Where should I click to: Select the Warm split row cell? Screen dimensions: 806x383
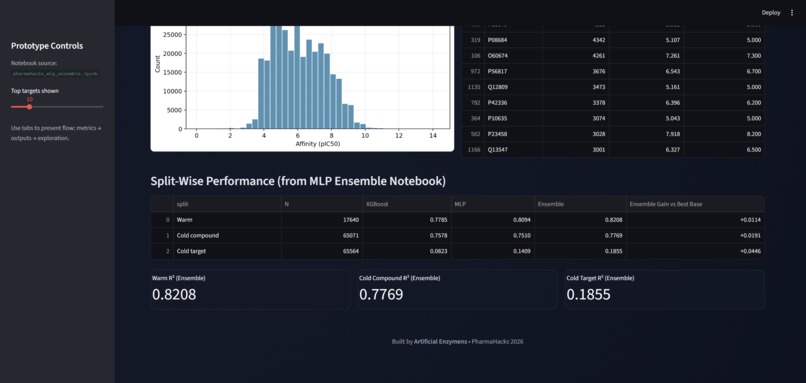click(227, 220)
